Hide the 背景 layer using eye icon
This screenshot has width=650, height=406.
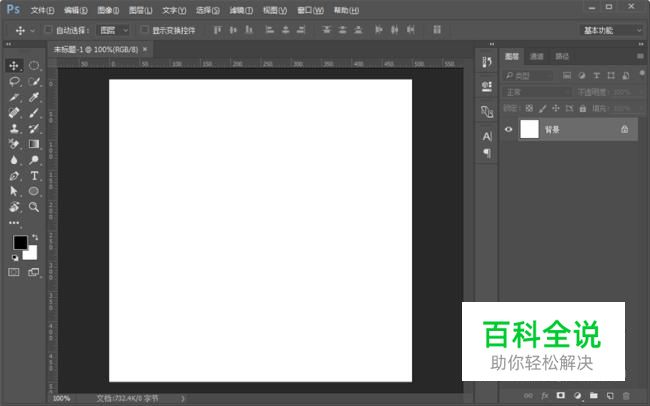509,129
